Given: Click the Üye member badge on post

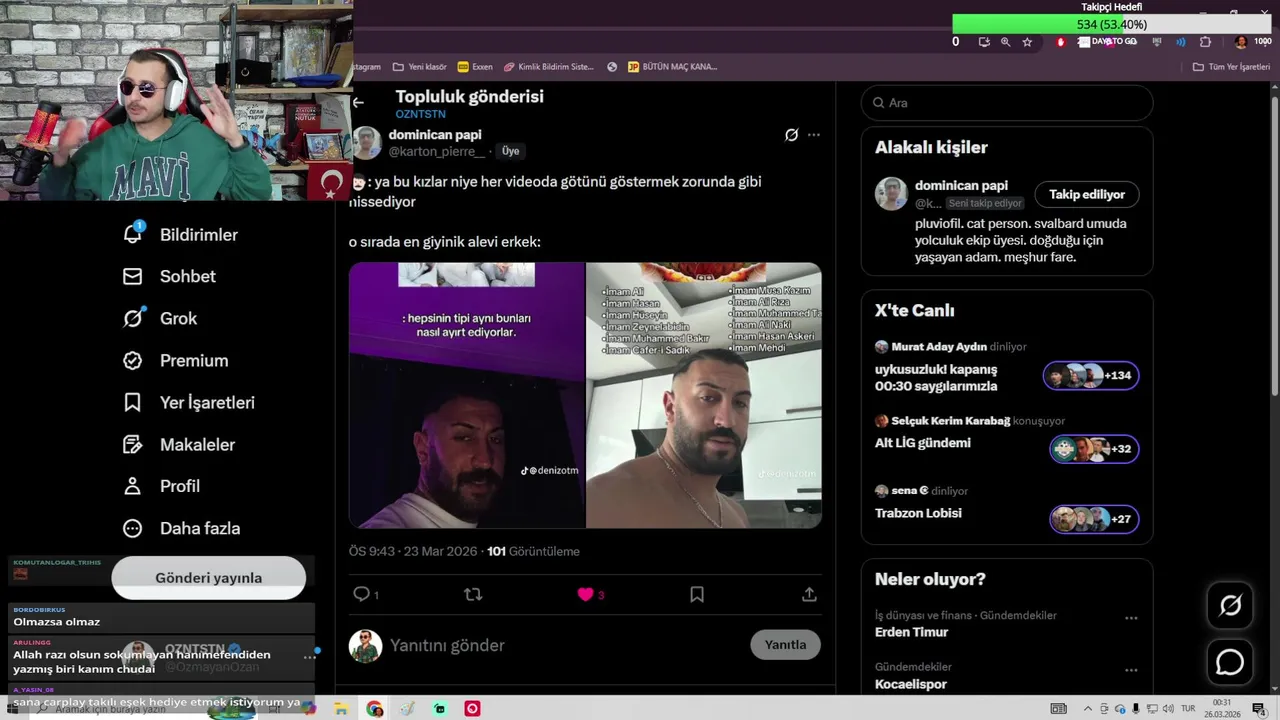Looking at the screenshot, I should pyautogui.click(x=510, y=151).
